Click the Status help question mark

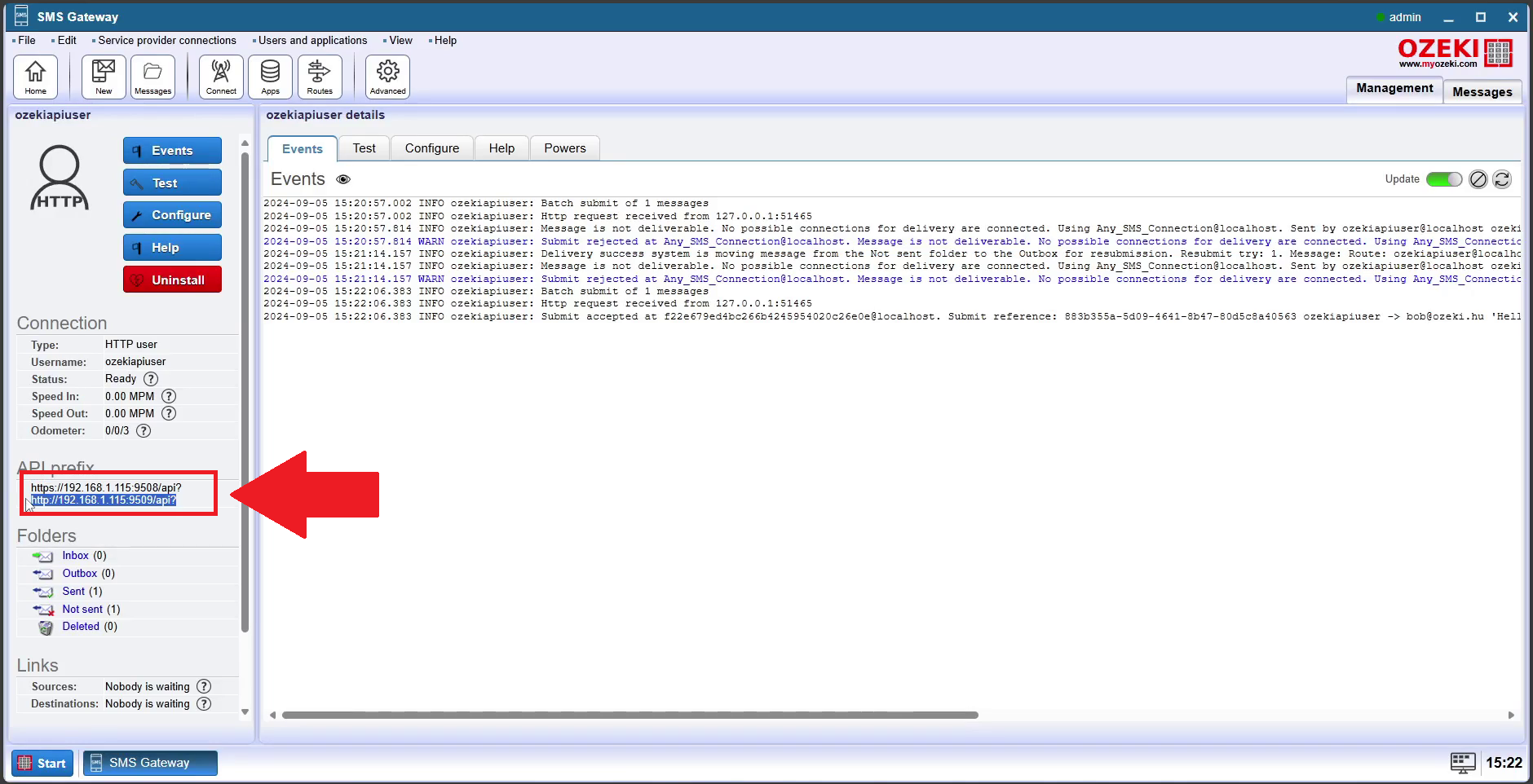tap(151, 379)
